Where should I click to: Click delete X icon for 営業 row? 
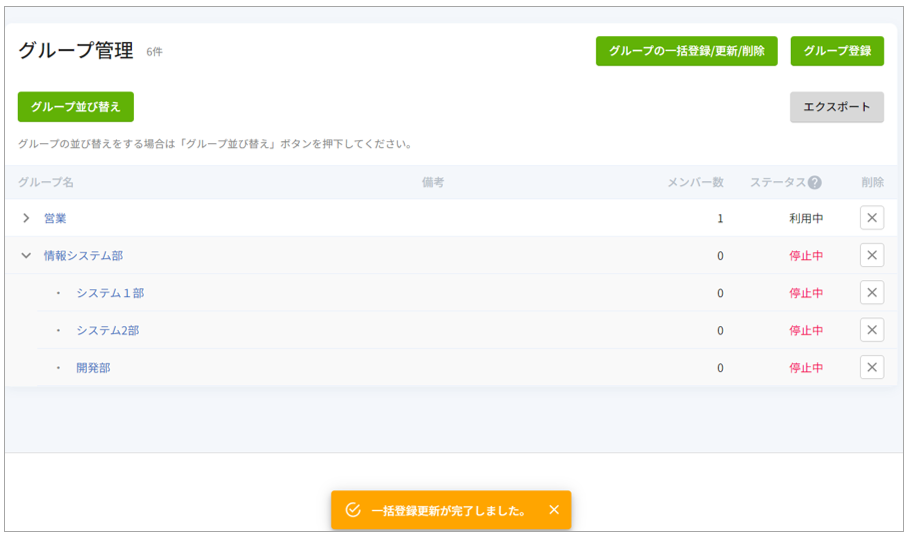[x=872, y=218]
